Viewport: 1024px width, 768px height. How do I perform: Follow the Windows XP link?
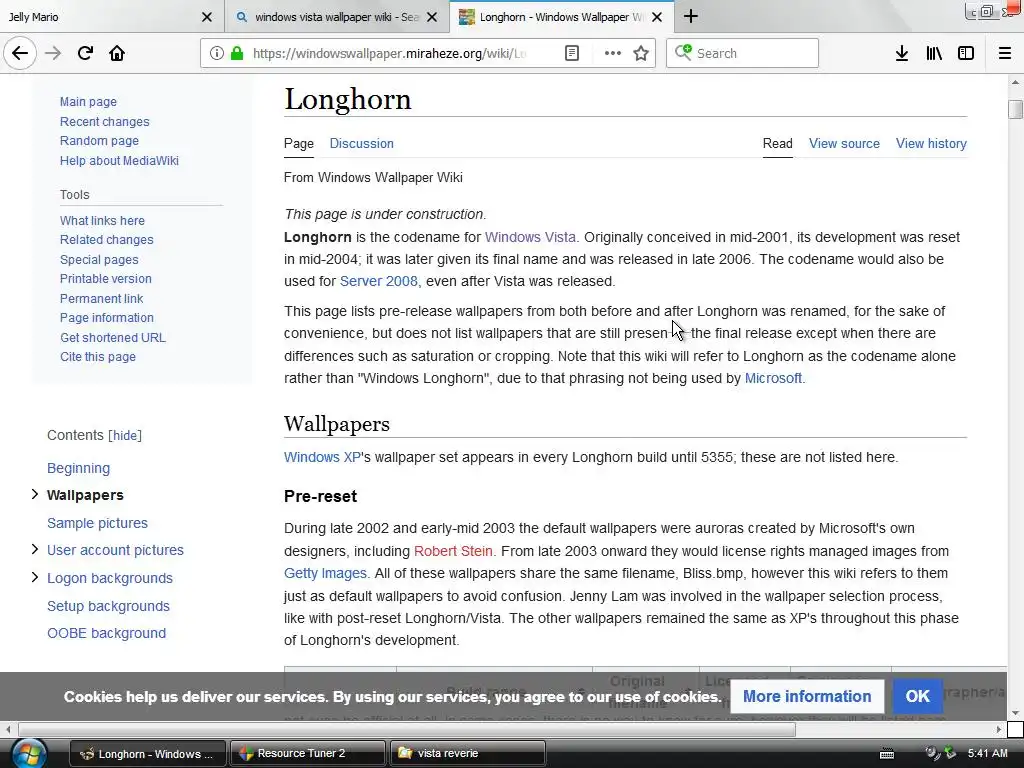322,457
